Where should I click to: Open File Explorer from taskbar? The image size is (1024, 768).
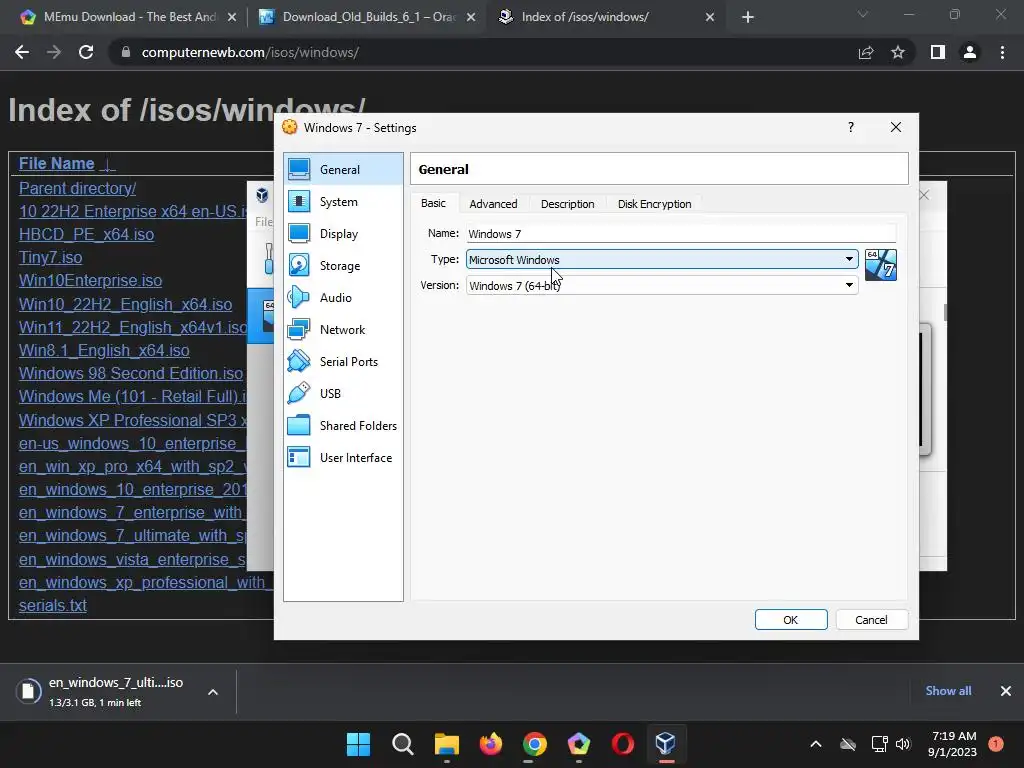(447, 744)
